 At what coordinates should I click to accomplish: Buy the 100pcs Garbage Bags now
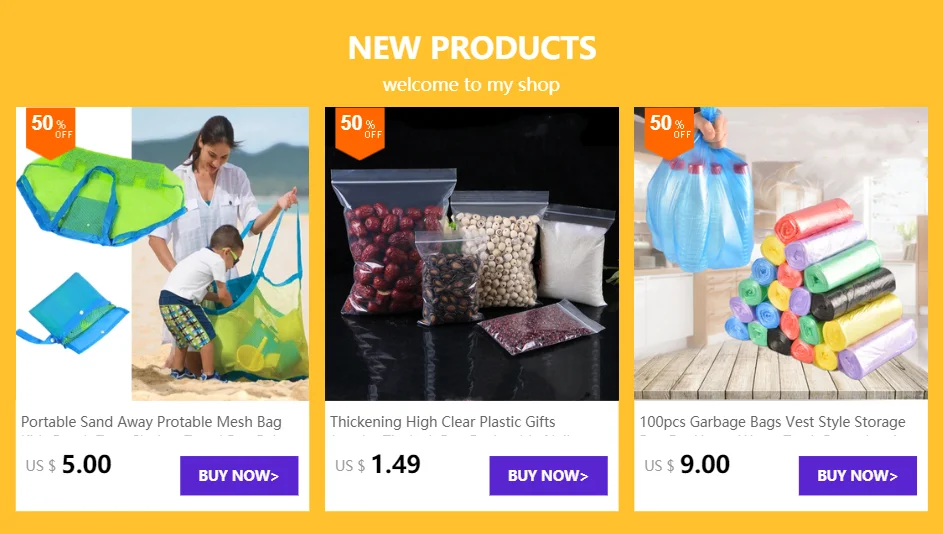click(x=858, y=476)
